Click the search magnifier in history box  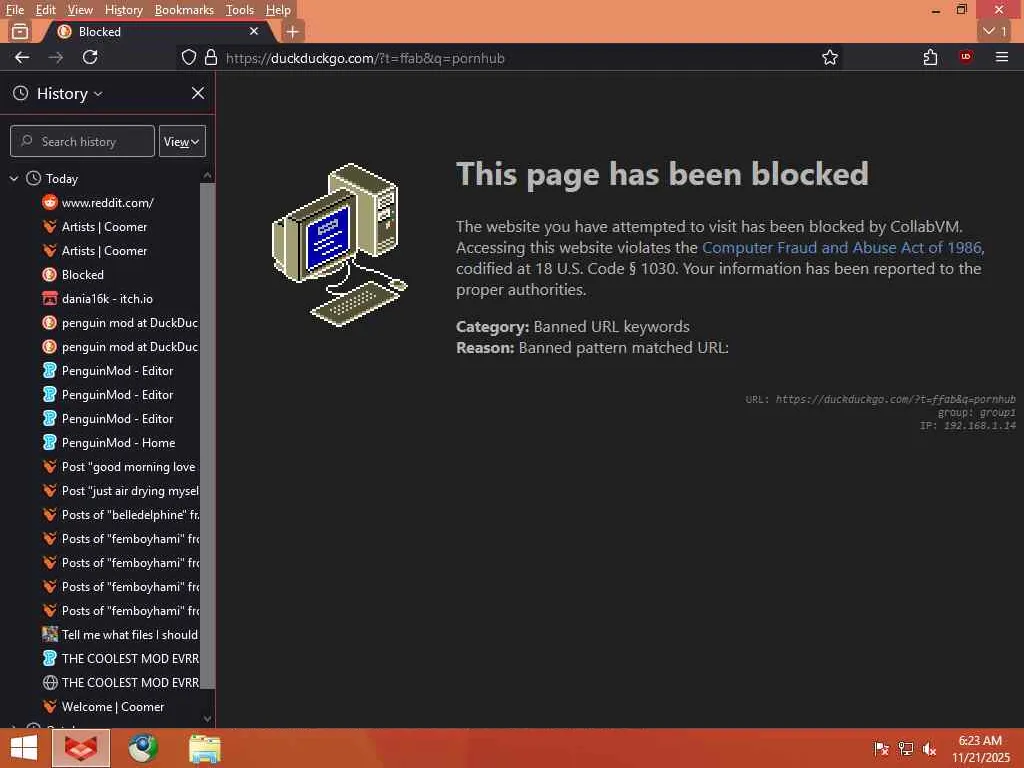click(27, 140)
